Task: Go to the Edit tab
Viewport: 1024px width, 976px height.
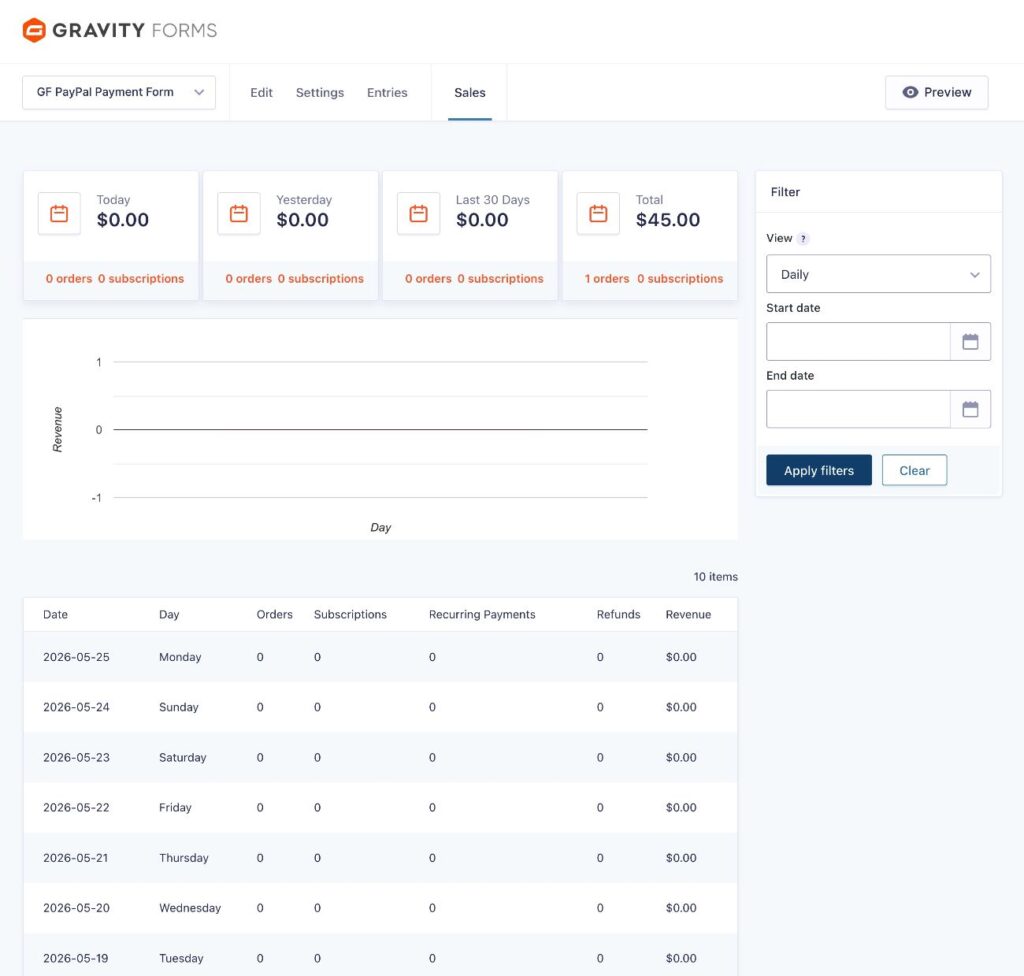Action: 261,93
